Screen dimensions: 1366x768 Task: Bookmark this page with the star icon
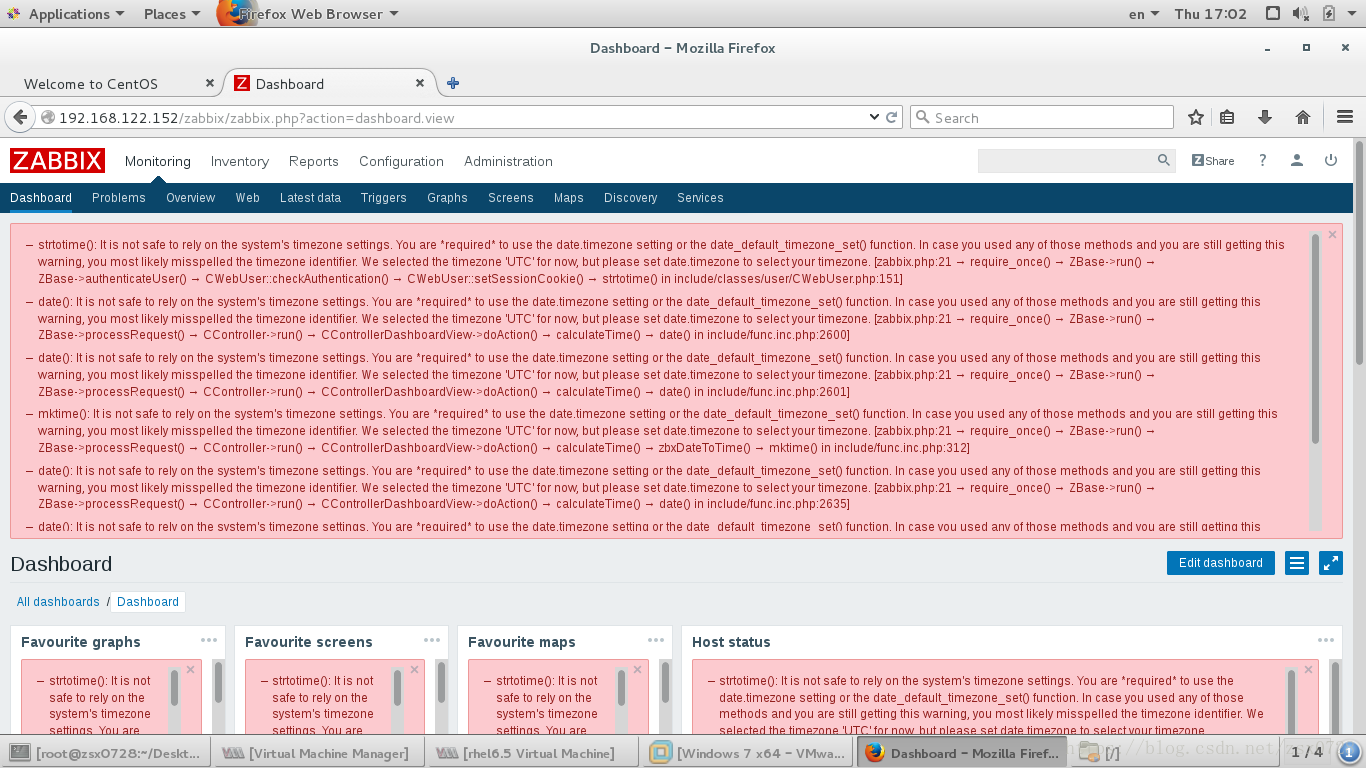[1196, 117]
